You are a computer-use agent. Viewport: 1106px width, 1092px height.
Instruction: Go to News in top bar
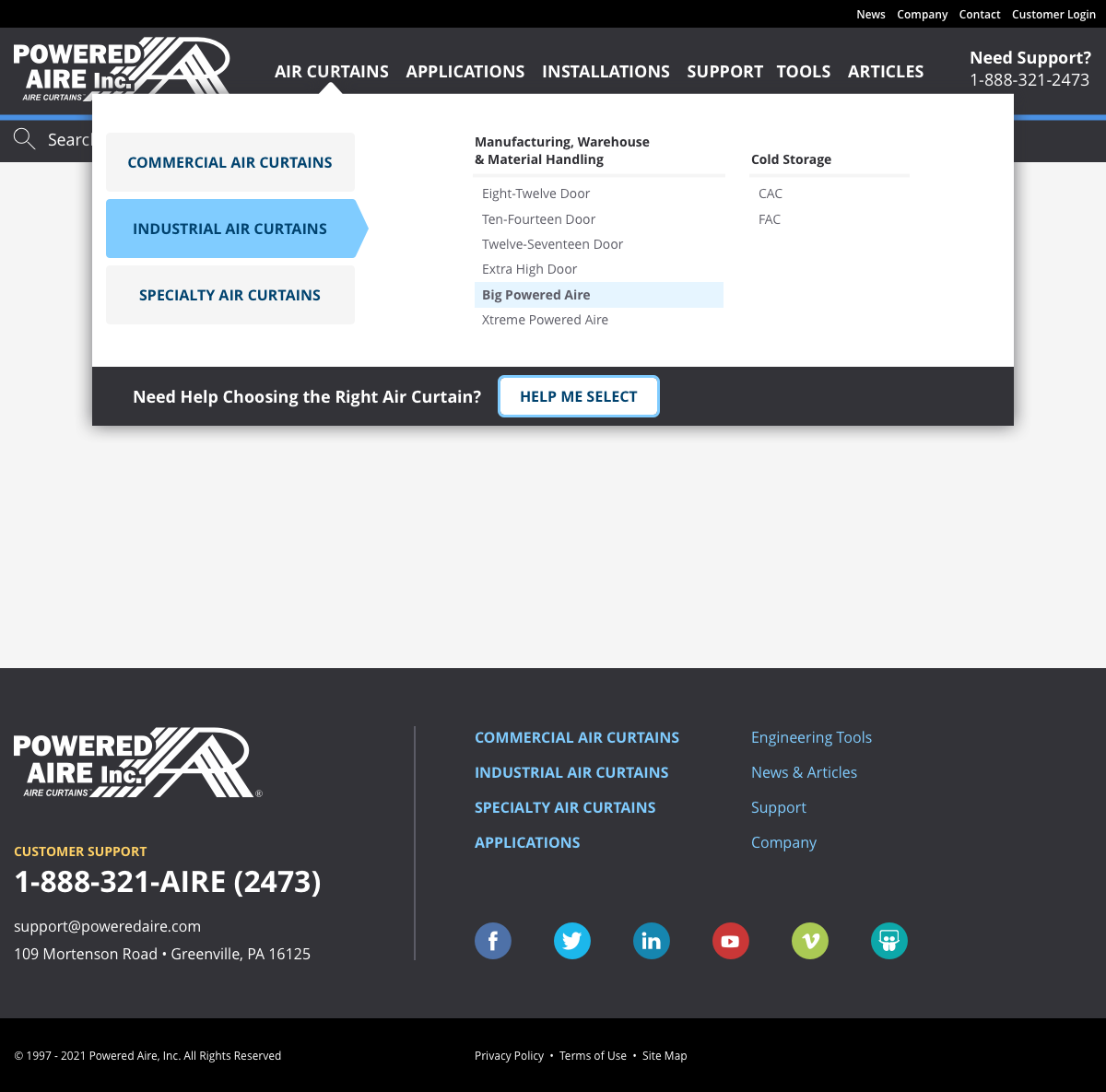(x=871, y=14)
